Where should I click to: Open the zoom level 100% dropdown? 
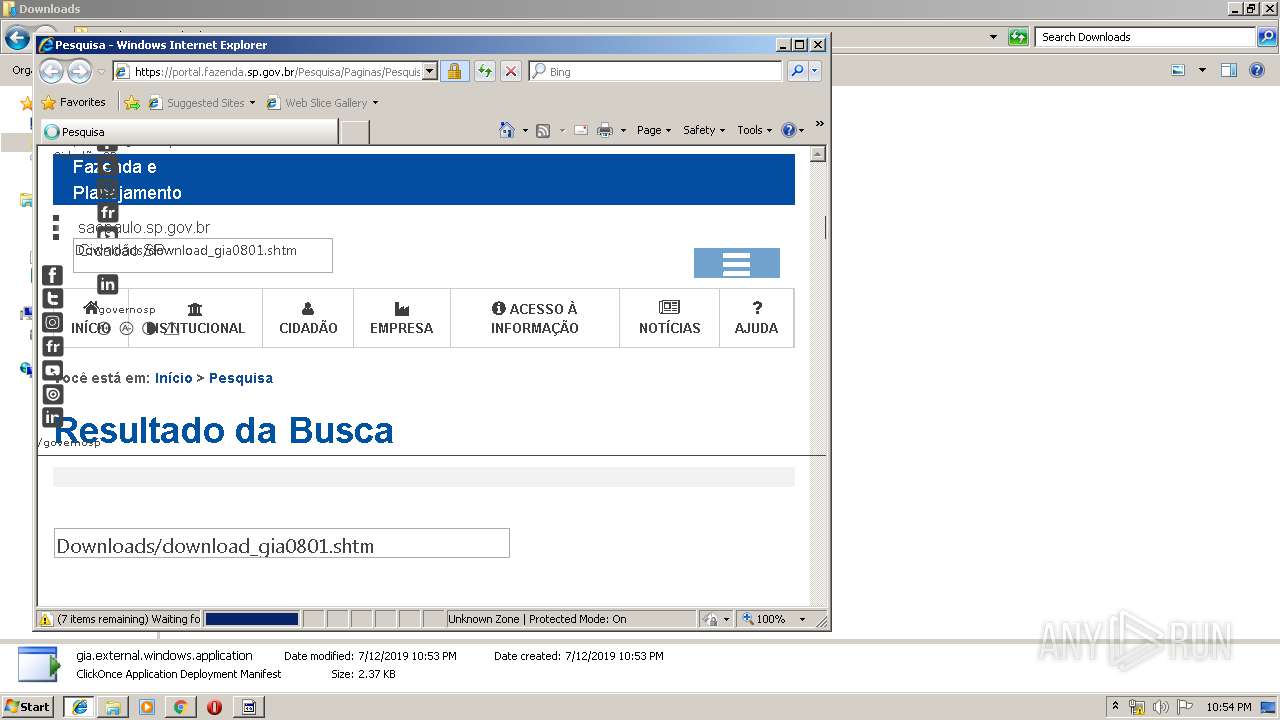[802, 619]
